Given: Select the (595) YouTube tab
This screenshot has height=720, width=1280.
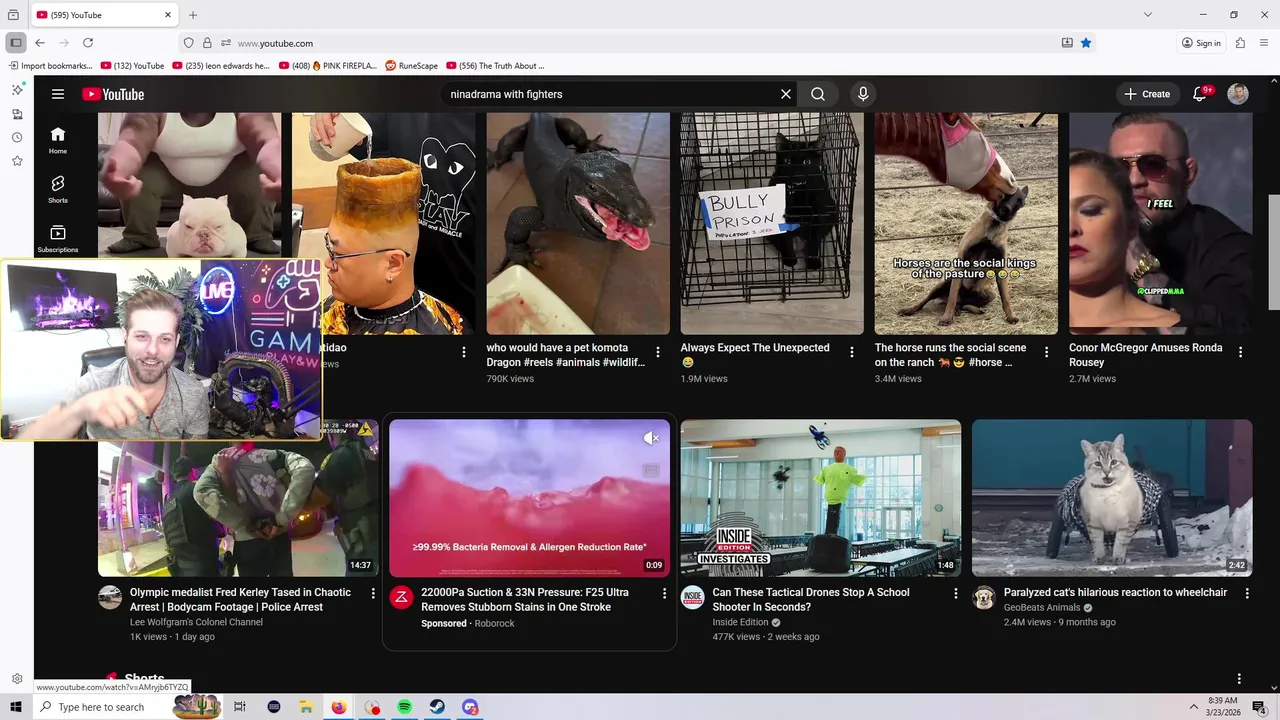Looking at the screenshot, I should [x=104, y=15].
